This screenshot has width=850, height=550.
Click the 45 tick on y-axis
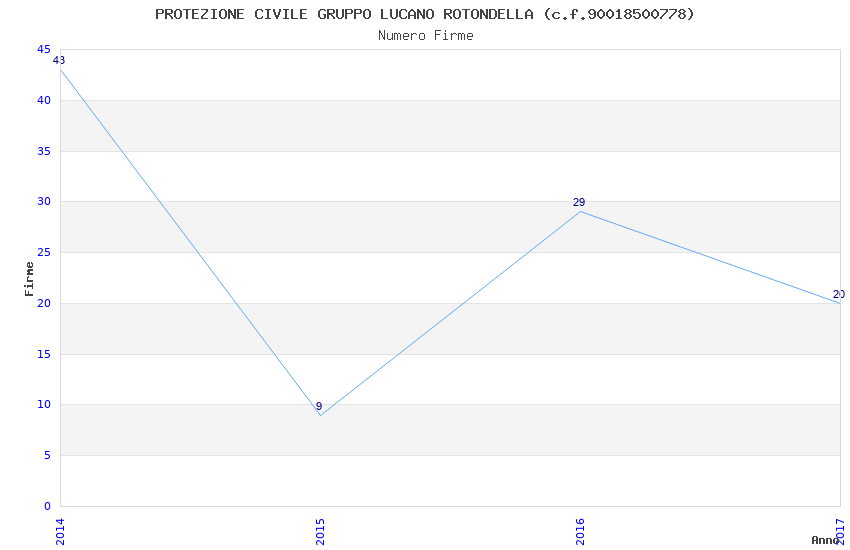click(44, 50)
